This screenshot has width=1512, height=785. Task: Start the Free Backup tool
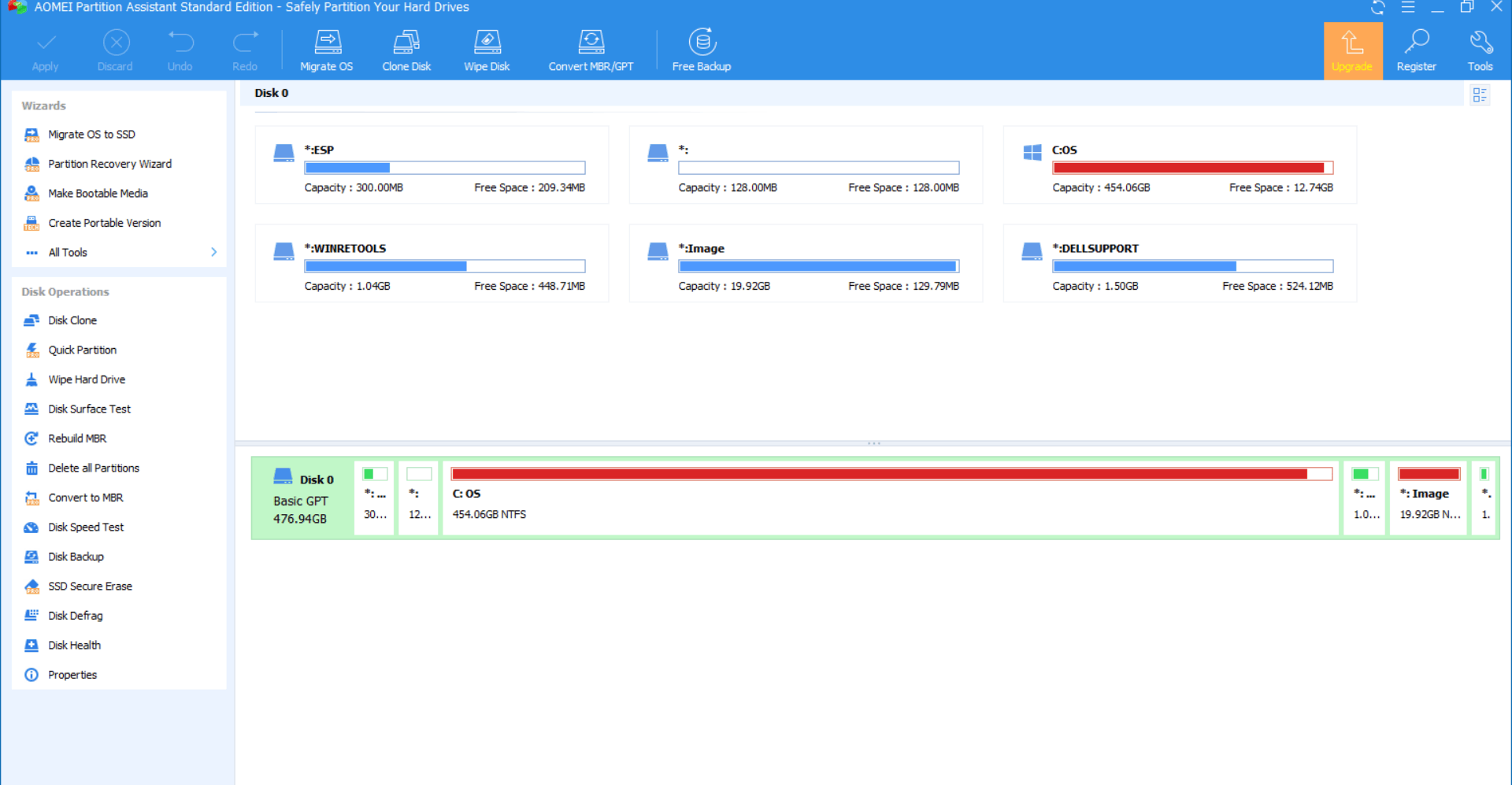pos(702,50)
